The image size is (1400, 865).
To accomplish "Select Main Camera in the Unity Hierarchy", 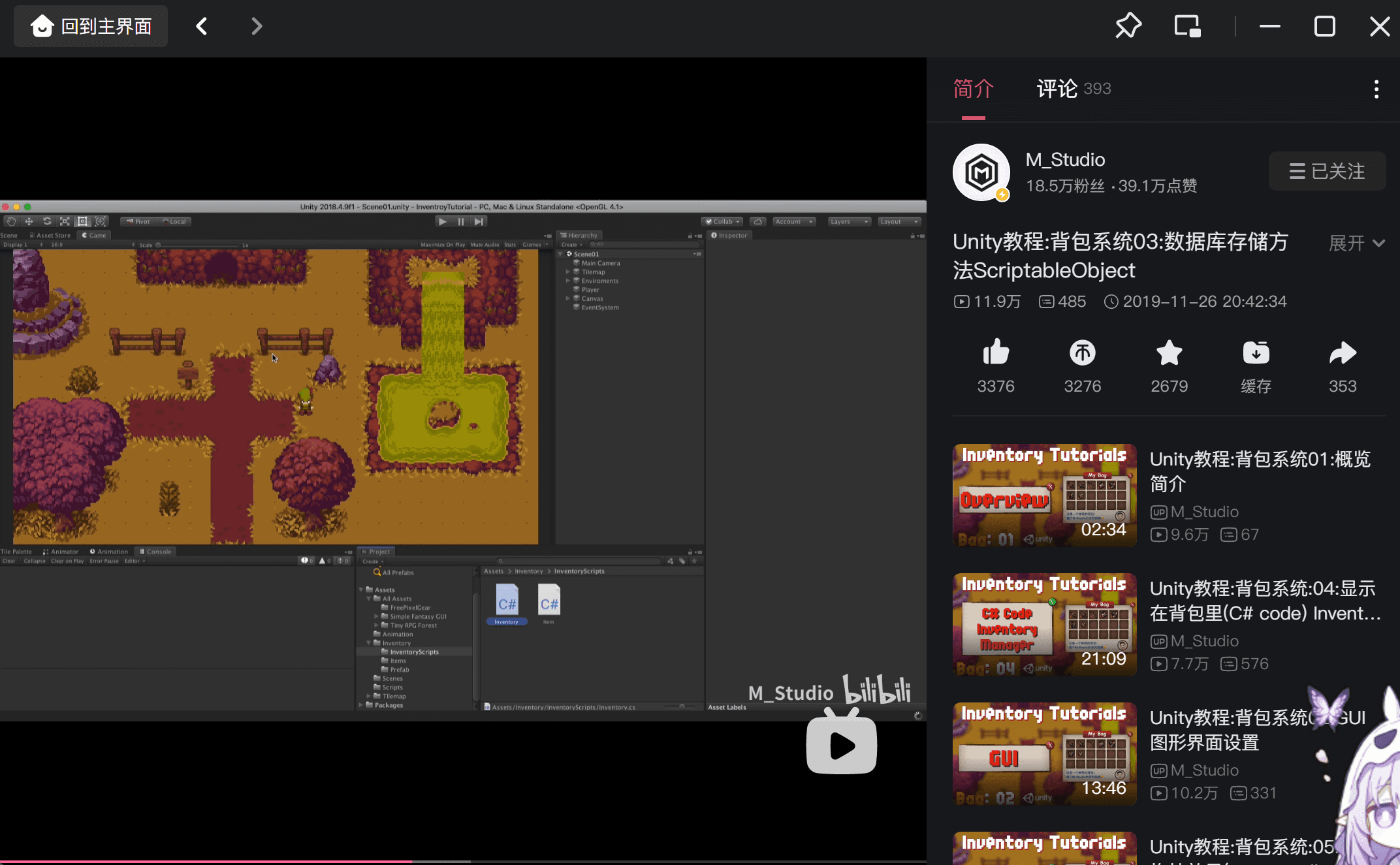I will (x=601, y=263).
